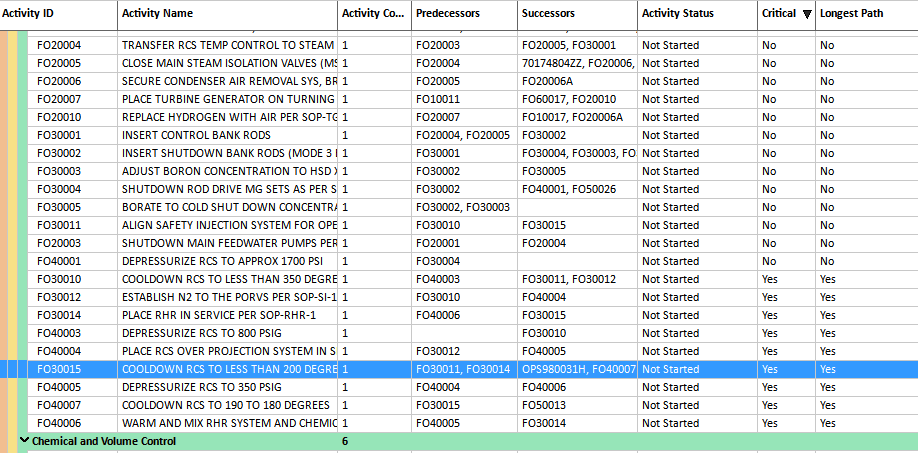918x453 pixels.
Task: Click predecessor FO40006 in FO30014 row
Action: 438,315
